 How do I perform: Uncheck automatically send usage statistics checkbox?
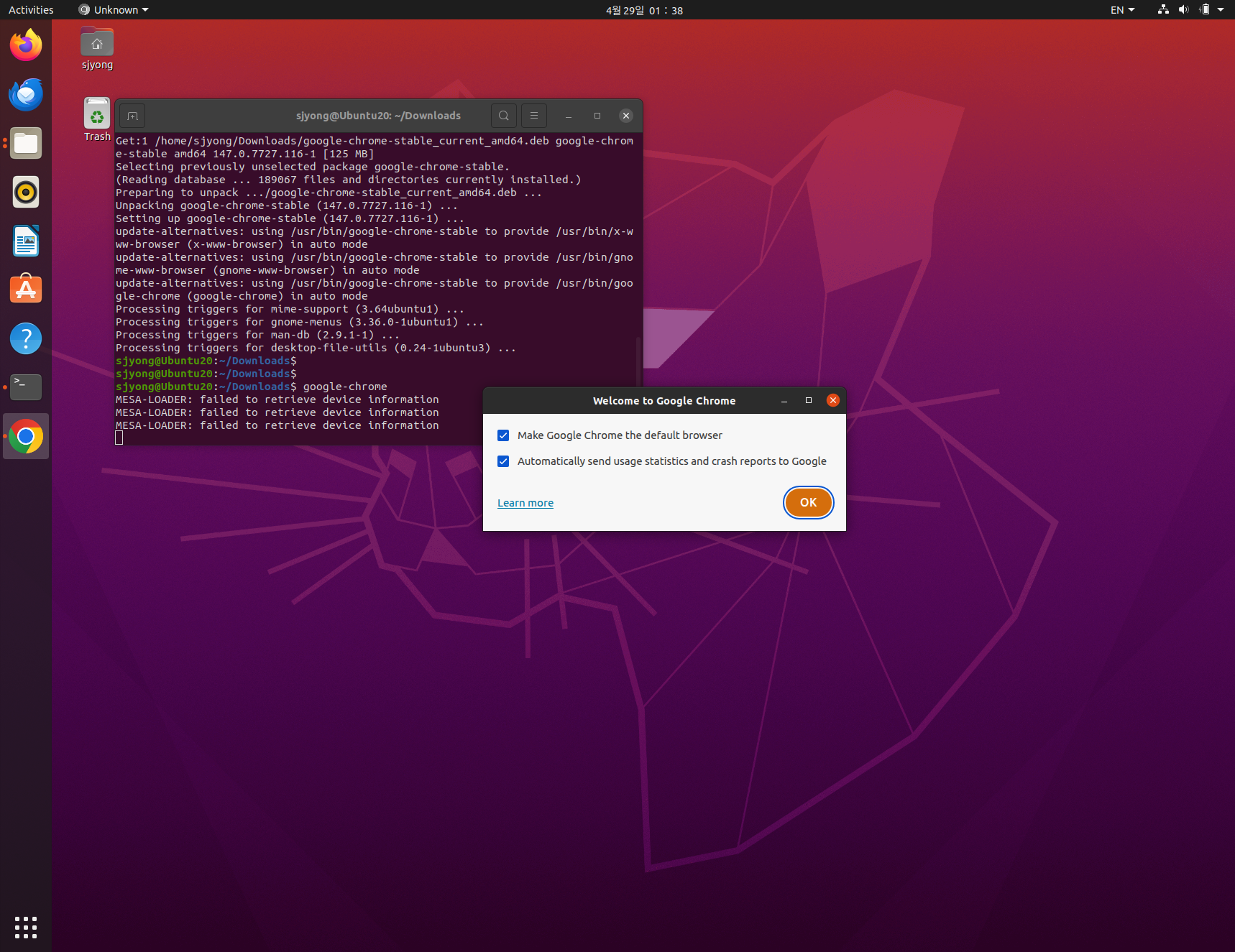tap(503, 461)
